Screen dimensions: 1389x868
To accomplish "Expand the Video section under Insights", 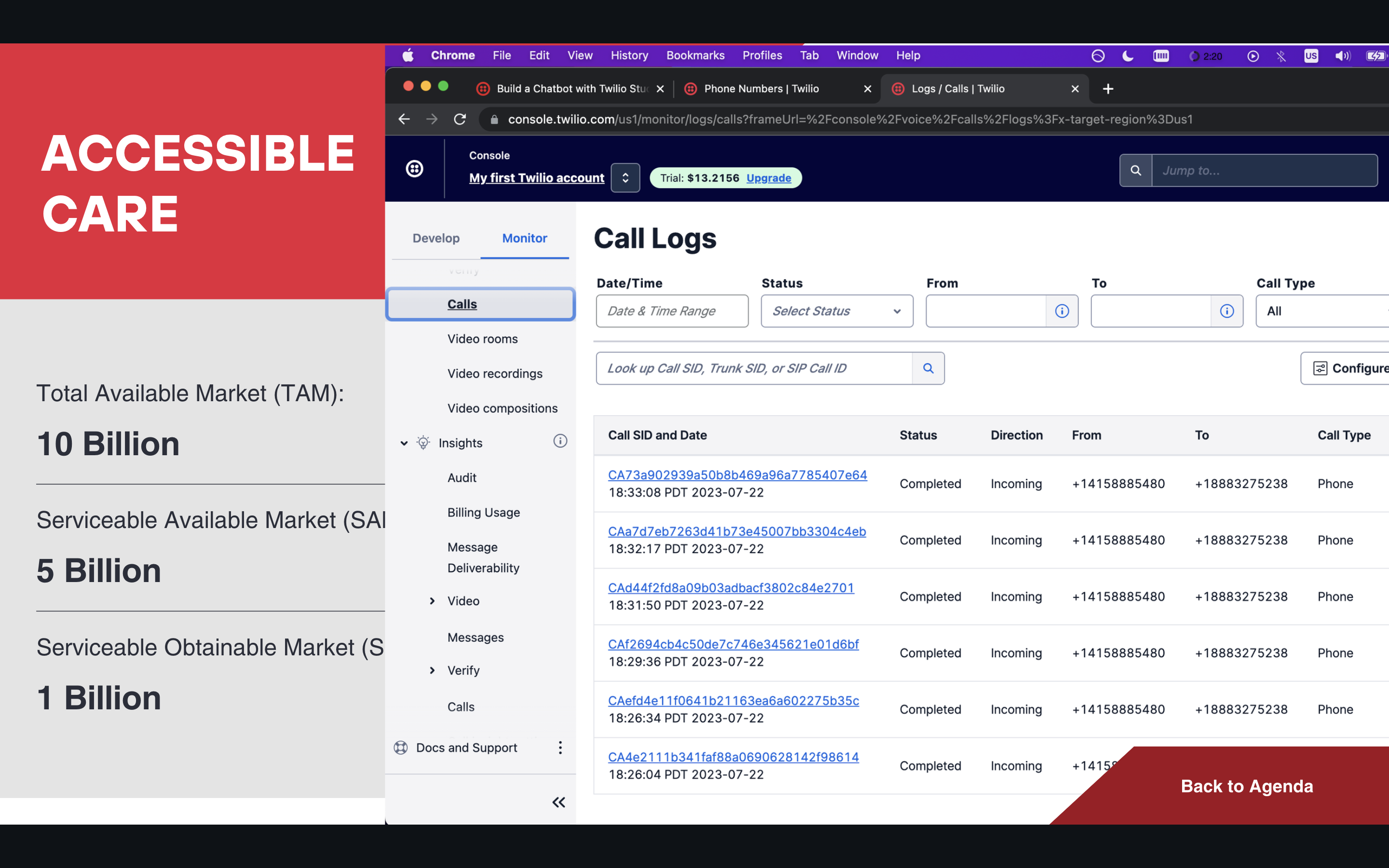I will pyautogui.click(x=432, y=601).
